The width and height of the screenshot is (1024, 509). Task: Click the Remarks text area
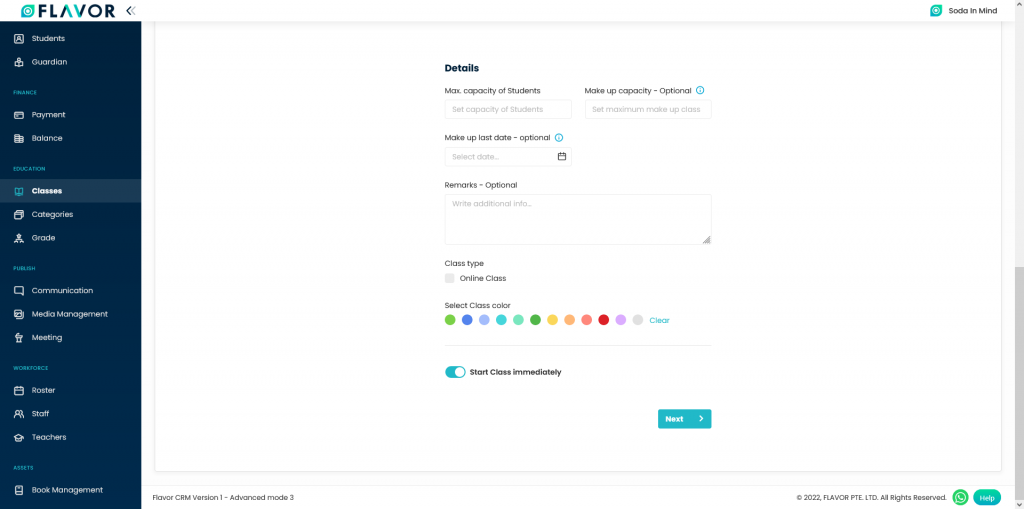(x=577, y=219)
